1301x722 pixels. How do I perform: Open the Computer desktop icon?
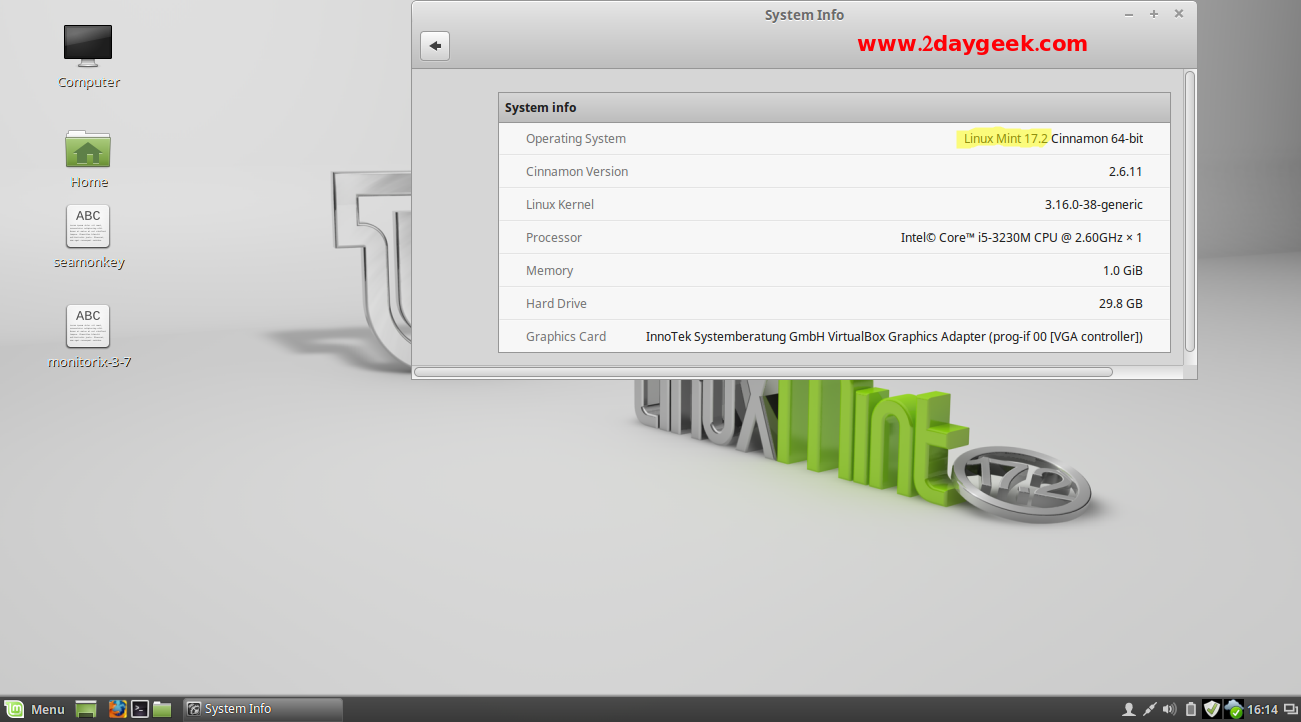[x=88, y=46]
